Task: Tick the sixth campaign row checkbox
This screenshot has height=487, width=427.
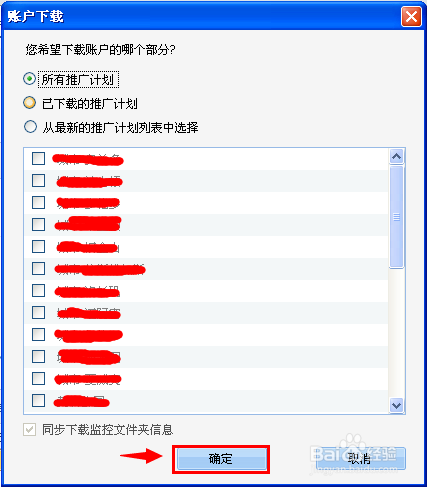Action: pos(38,268)
